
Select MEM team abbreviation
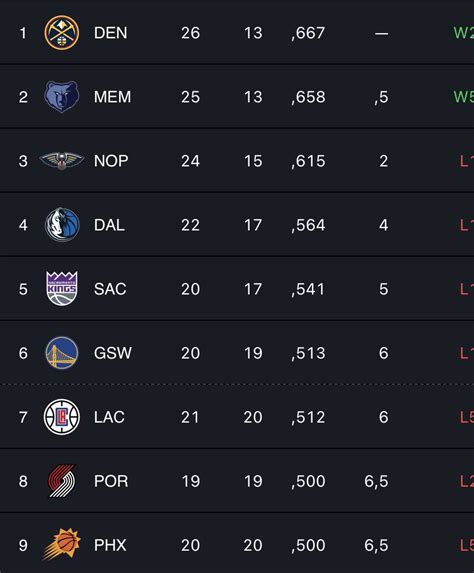(x=113, y=97)
